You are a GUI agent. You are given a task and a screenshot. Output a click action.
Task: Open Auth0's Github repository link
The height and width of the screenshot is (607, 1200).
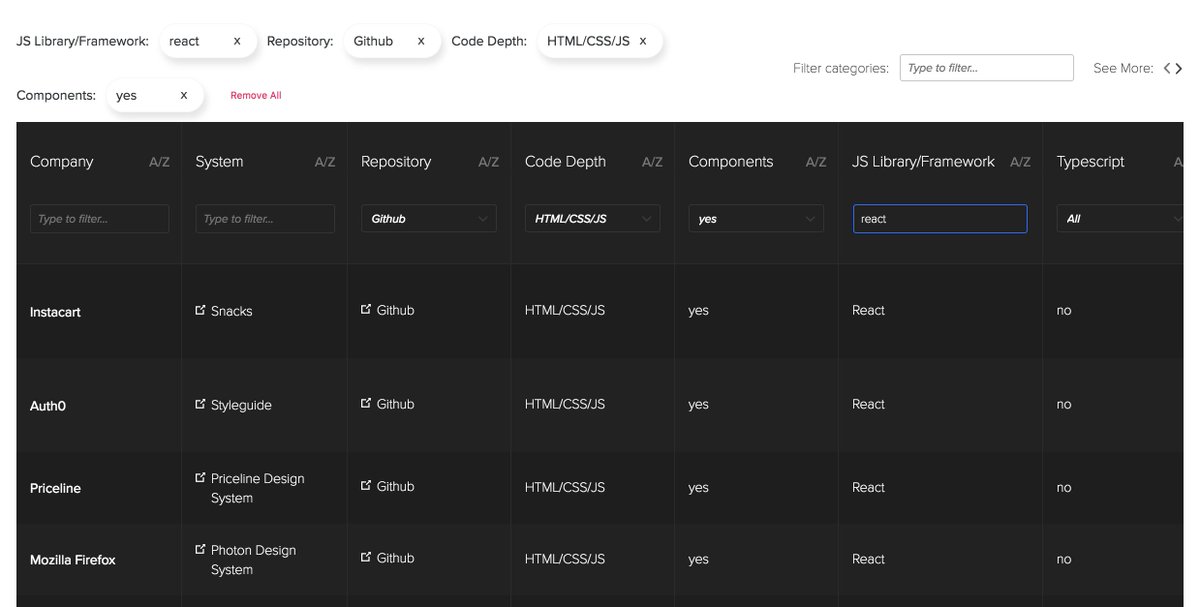pos(388,404)
